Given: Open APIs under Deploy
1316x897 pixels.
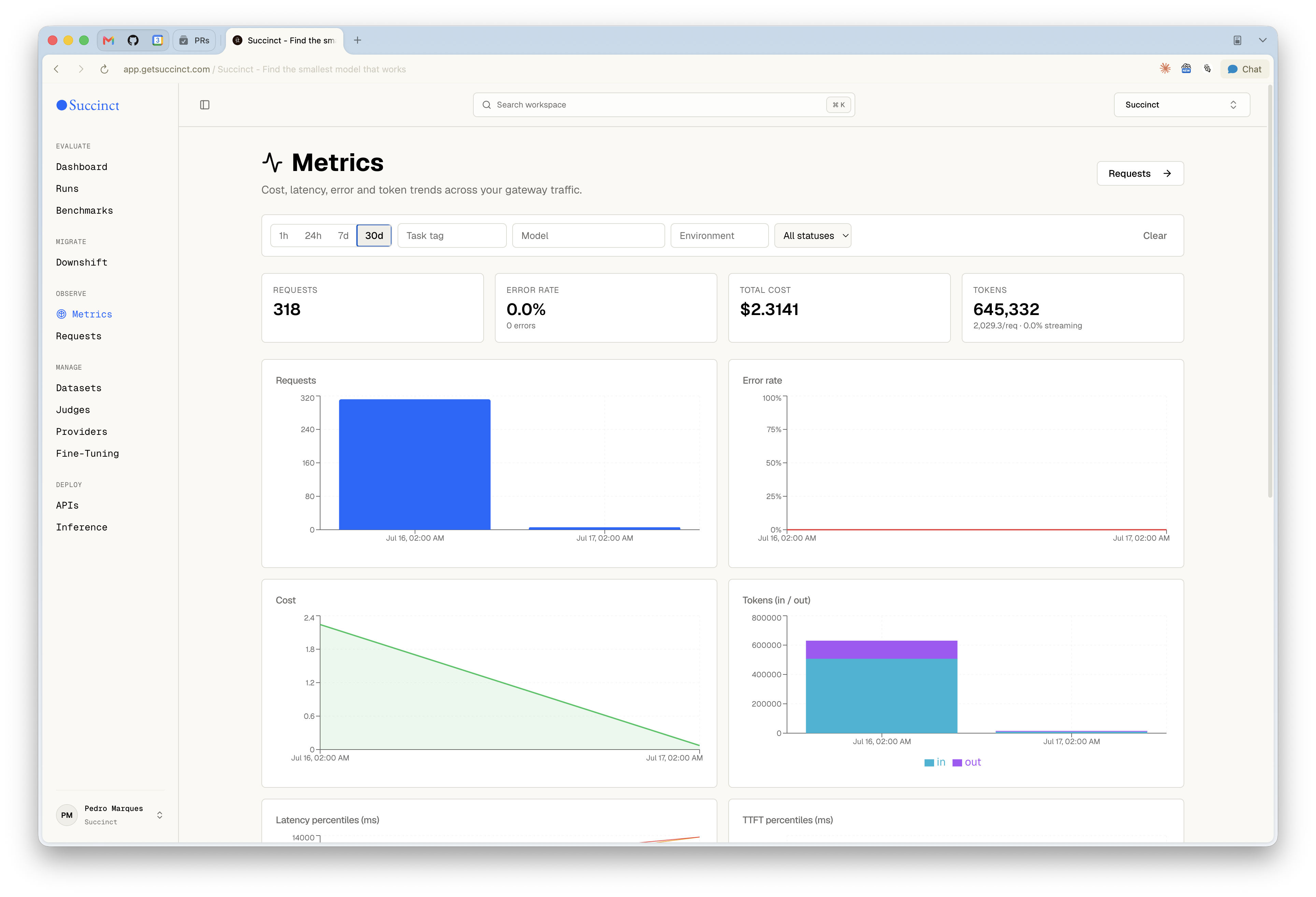Looking at the screenshot, I should (67, 505).
